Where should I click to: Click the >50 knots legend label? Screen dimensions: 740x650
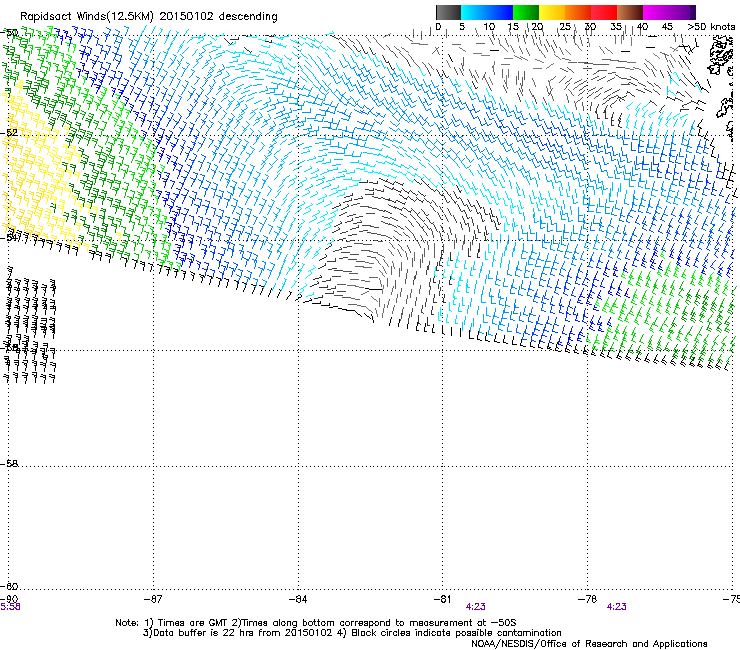pyautogui.click(x=711, y=27)
